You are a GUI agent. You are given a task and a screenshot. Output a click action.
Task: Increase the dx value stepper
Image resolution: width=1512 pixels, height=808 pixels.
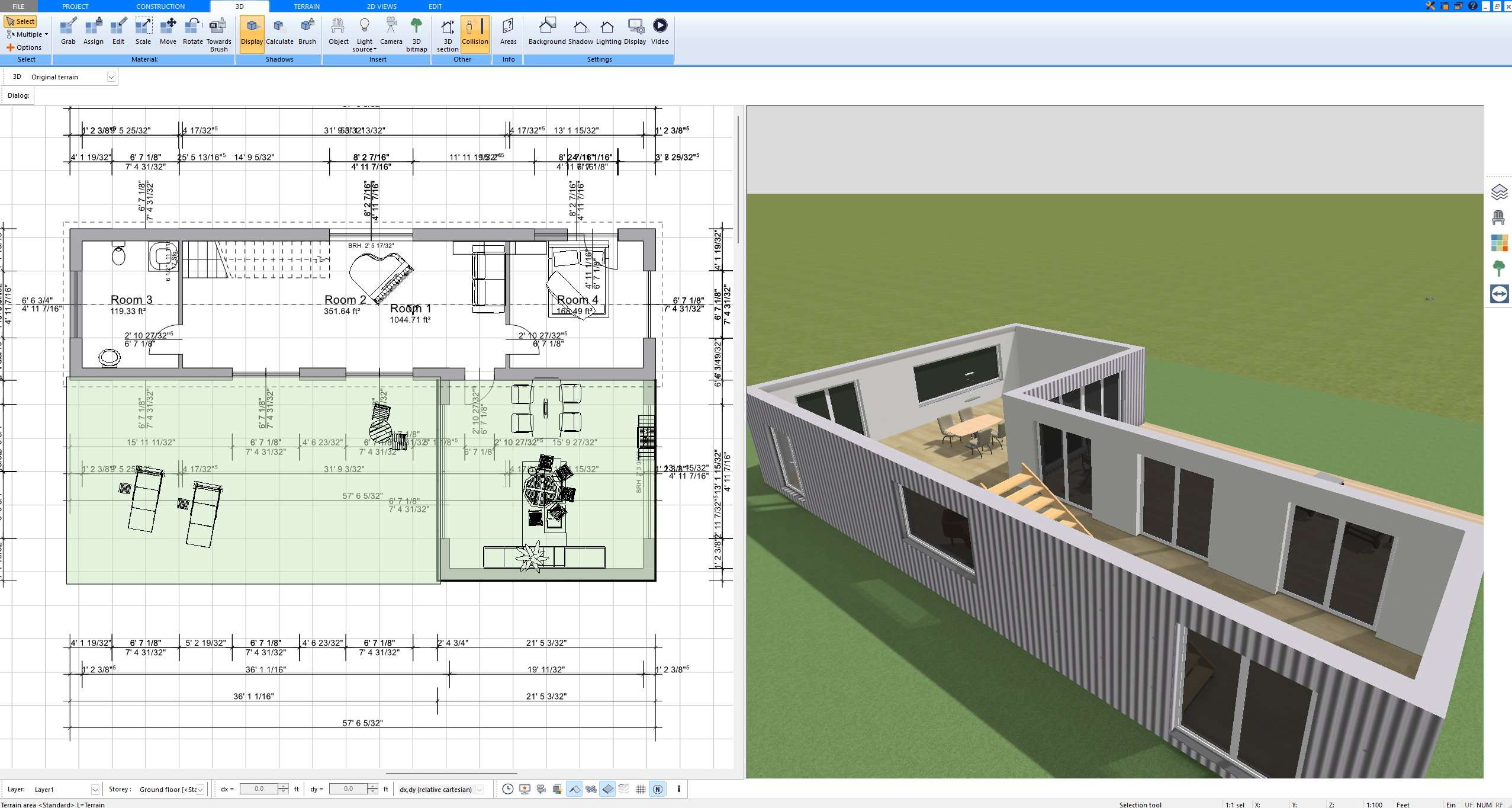coord(283,786)
